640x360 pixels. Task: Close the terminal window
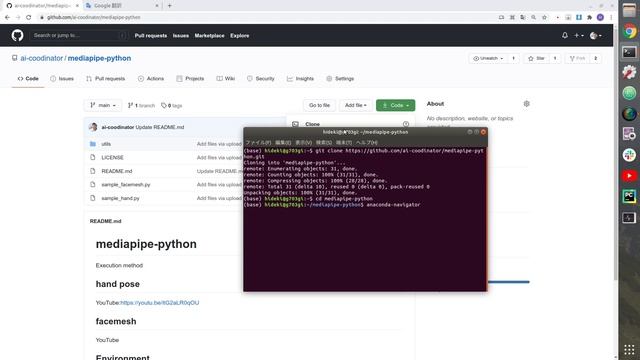pos(483,132)
